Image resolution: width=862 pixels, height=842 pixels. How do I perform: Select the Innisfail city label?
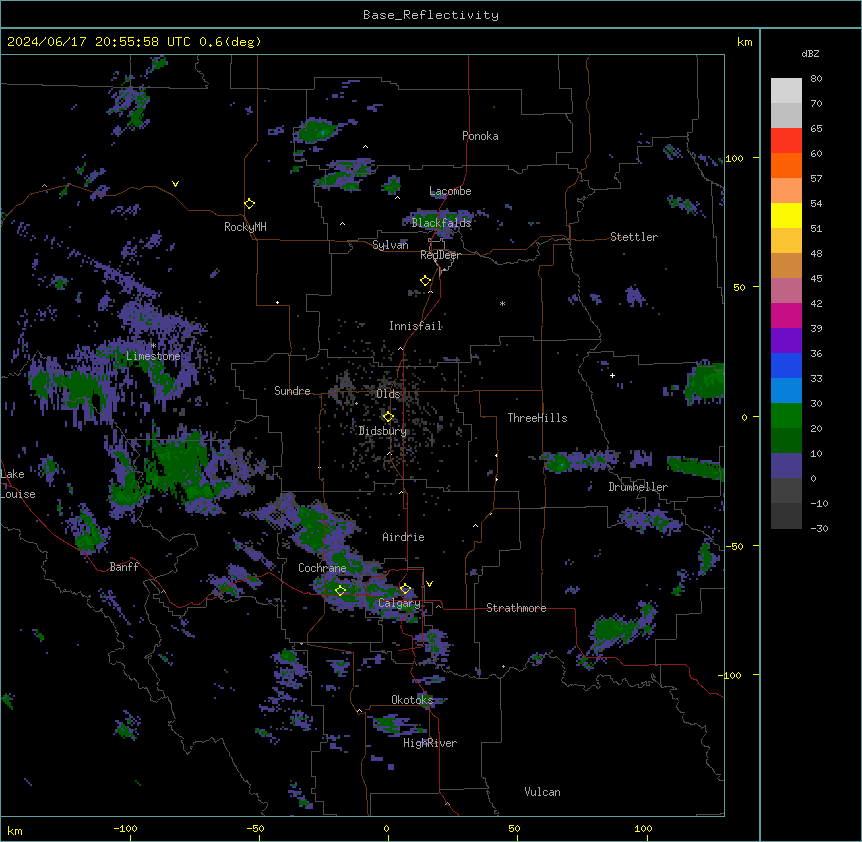(x=416, y=326)
